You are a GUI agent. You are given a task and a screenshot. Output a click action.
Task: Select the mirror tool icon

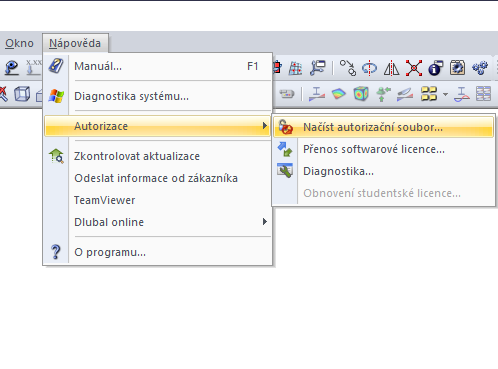point(391,68)
